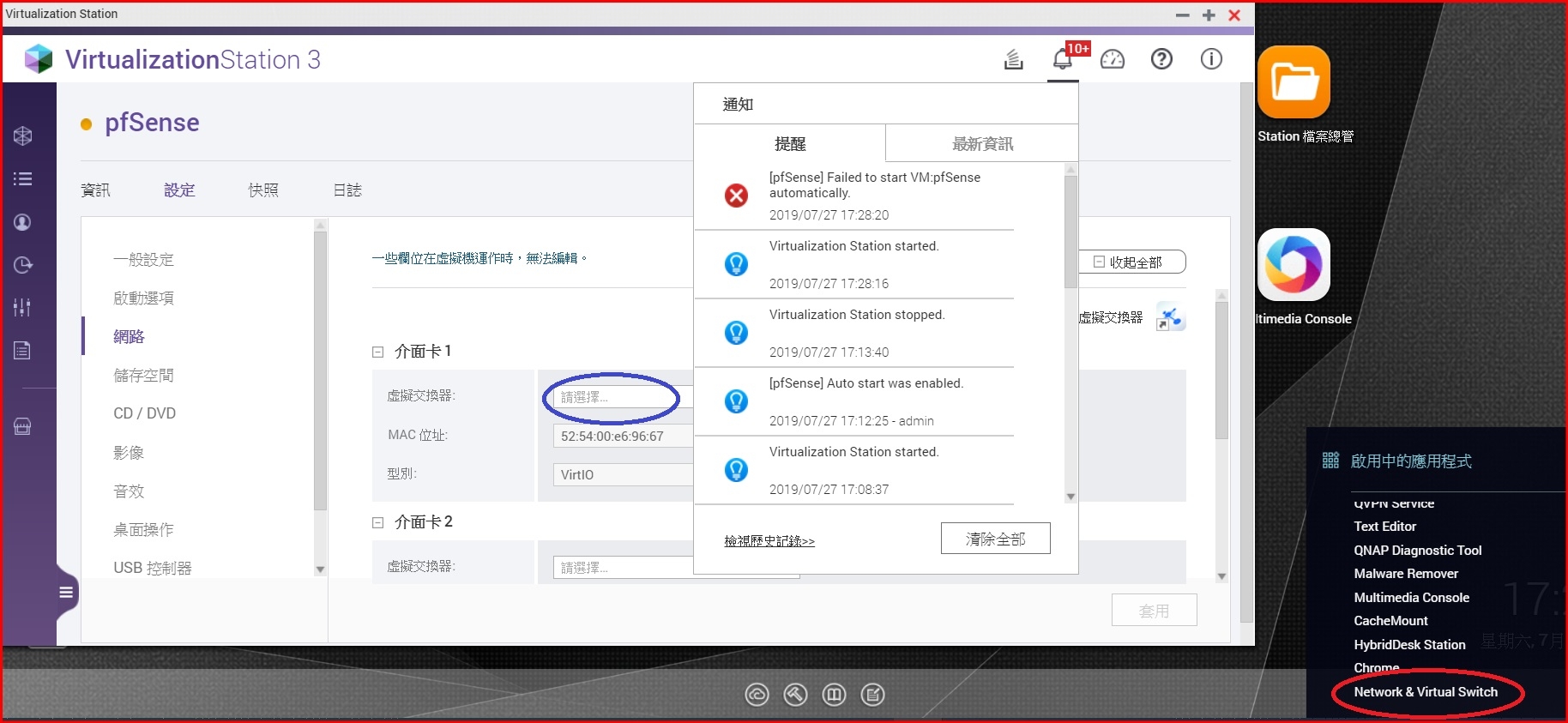This screenshot has height=723, width=1568.
Task: Open the backup clock icon in sidebar
Action: coord(23,265)
